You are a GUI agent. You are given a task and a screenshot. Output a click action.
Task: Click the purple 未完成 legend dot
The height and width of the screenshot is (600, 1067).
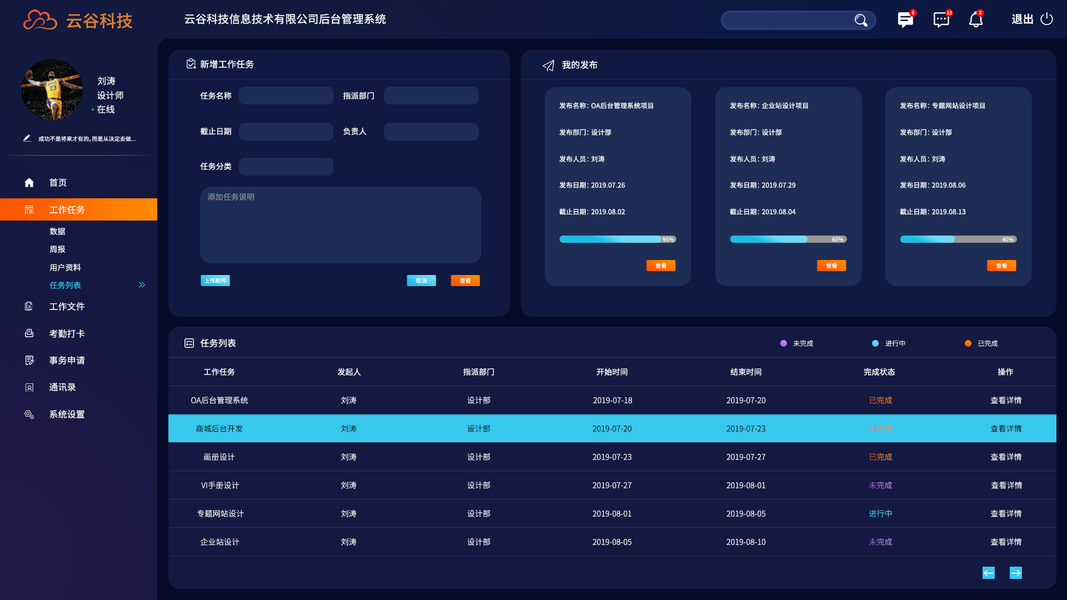pyautogui.click(x=783, y=344)
